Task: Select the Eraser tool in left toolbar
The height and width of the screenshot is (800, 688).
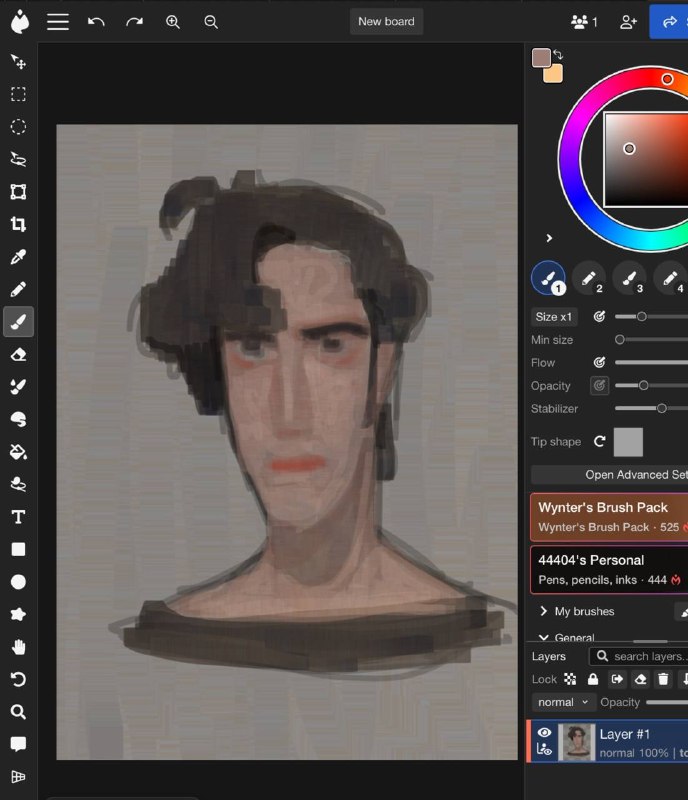Action: coord(18,354)
